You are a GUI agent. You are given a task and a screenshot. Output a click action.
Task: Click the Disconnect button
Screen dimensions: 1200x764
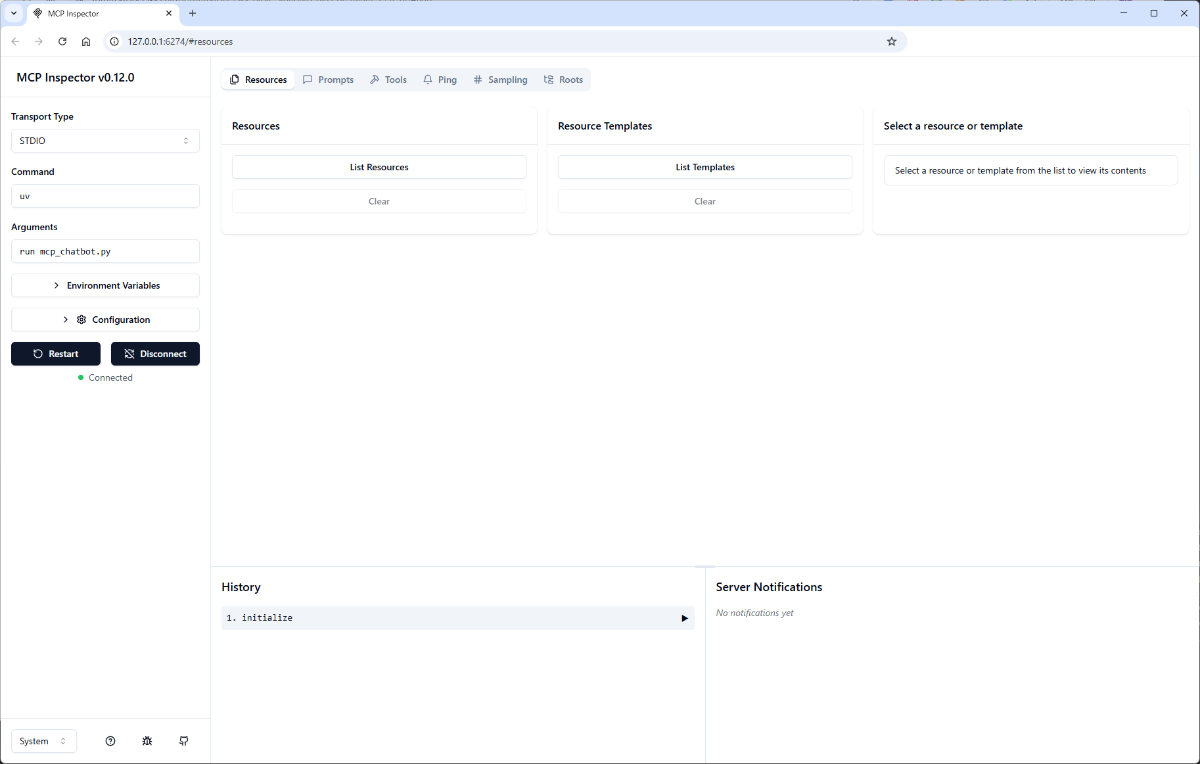click(155, 353)
